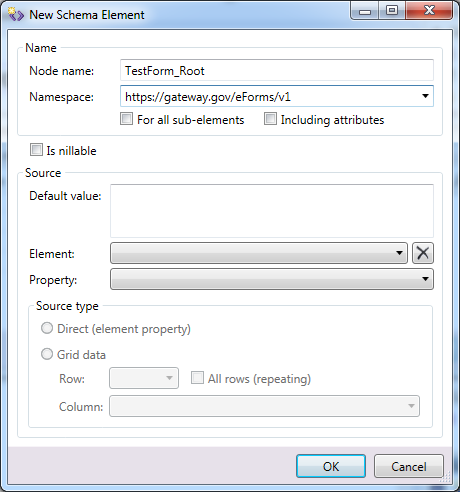Viewport: 460px width, 492px height.
Task: Click into the Default value text area
Action: pyautogui.click(x=272, y=211)
